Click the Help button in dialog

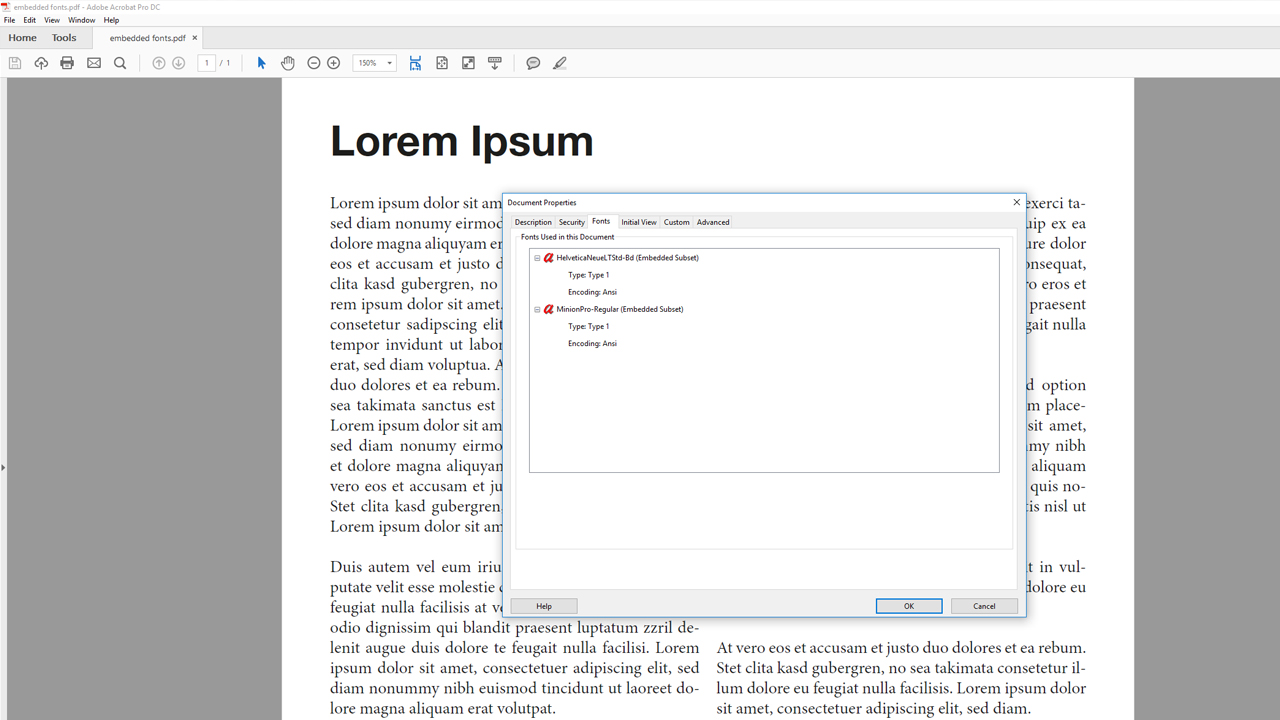pyautogui.click(x=544, y=606)
